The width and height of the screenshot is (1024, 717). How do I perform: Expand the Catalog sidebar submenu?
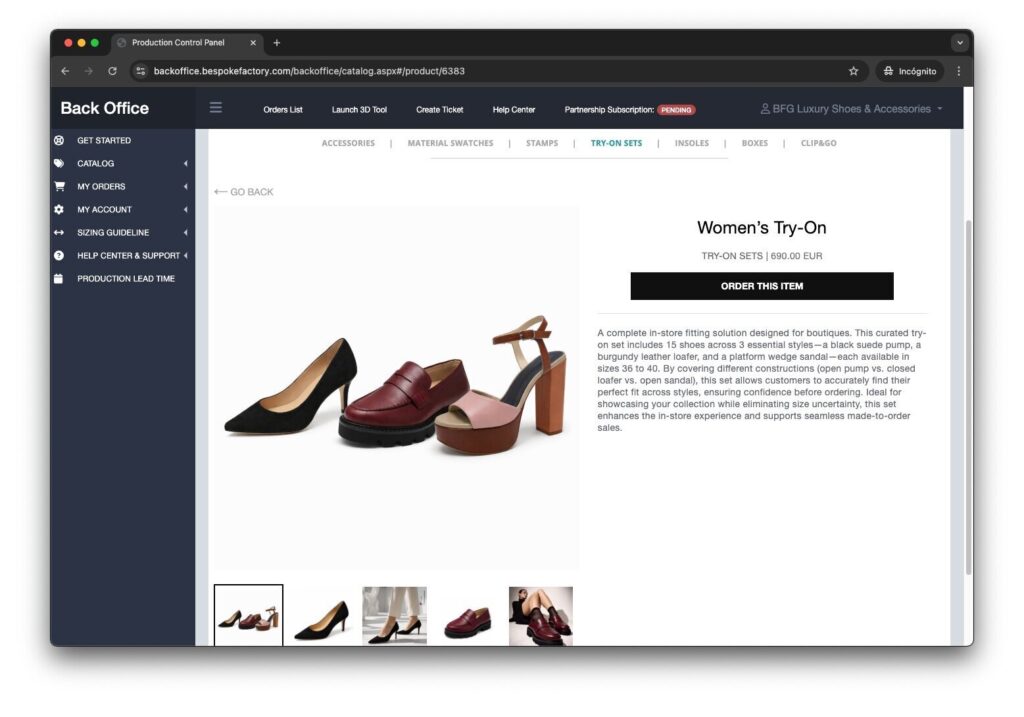click(x=185, y=163)
